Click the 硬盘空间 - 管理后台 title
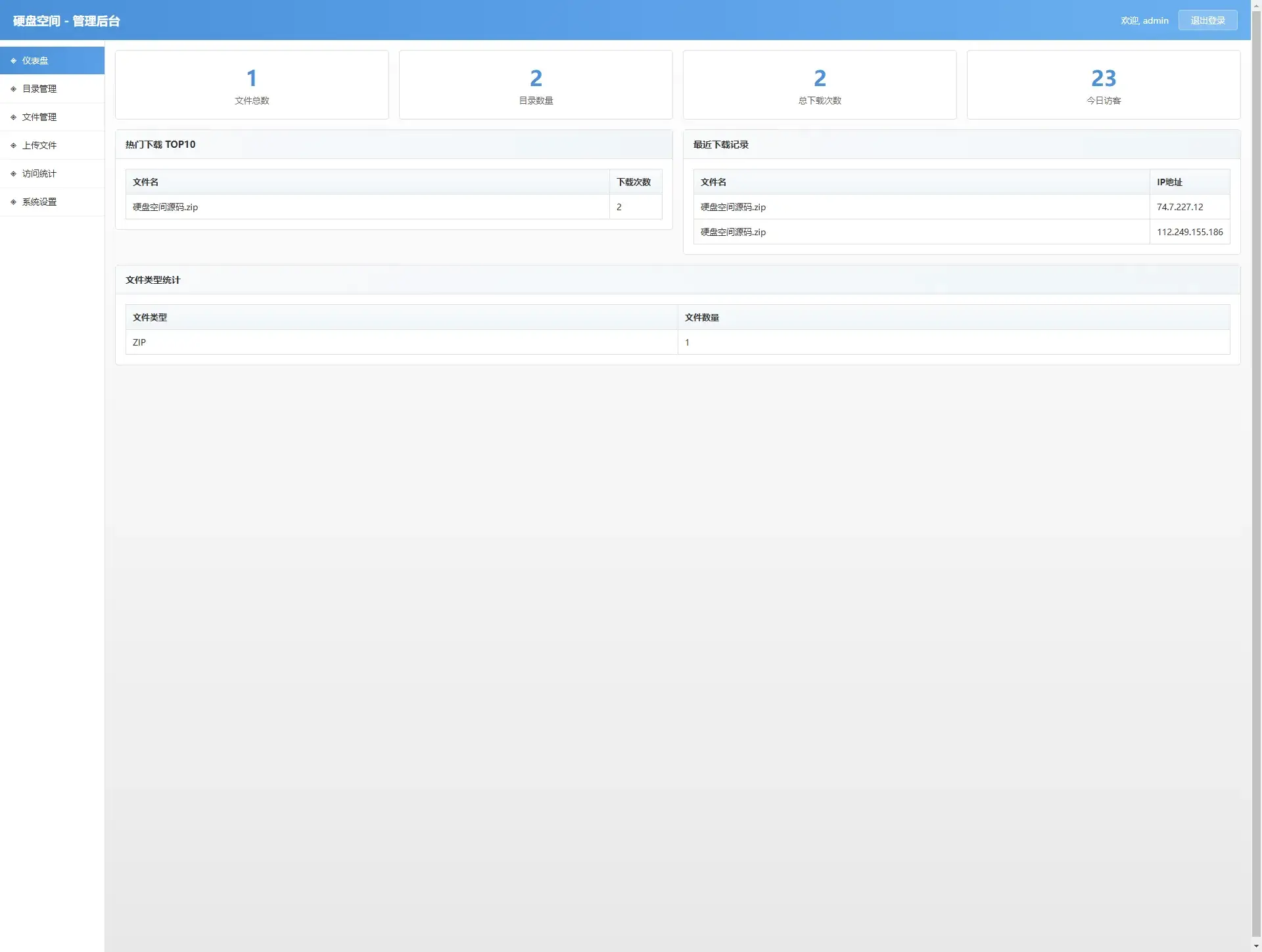This screenshot has height=952, width=1262. pyautogui.click(x=66, y=21)
